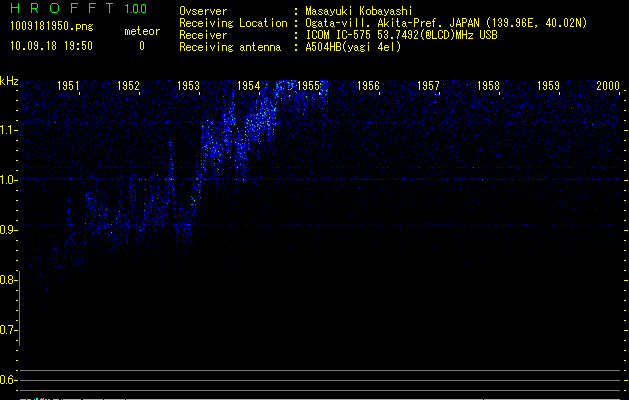Click the 1953 time axis marker

pos(189,86)
